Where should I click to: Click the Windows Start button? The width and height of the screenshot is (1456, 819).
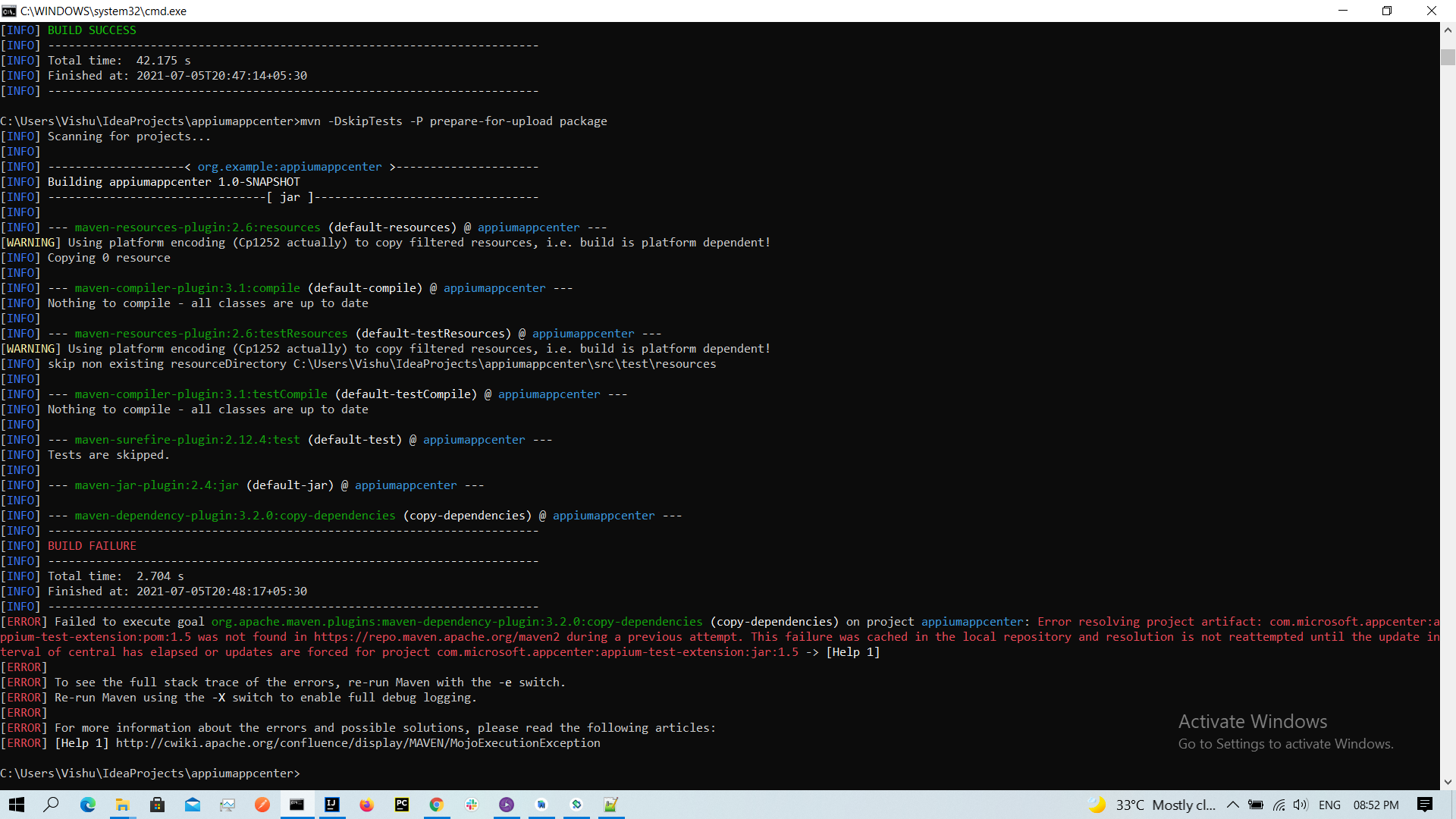[17, 805]
